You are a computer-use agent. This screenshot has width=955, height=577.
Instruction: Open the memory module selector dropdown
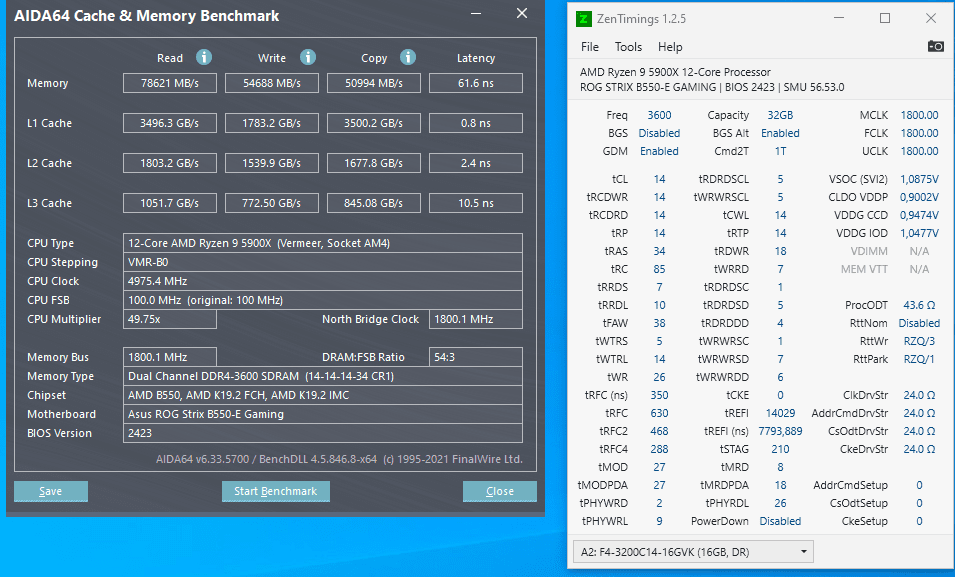pyautogui.click(x=693, y=552)
